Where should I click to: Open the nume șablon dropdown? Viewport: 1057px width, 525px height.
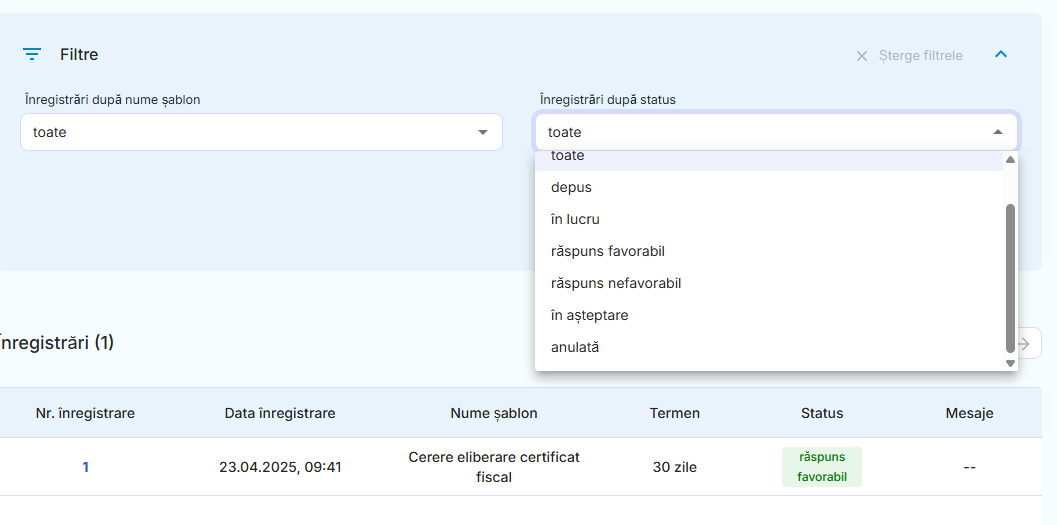click(x=261, y=132)
